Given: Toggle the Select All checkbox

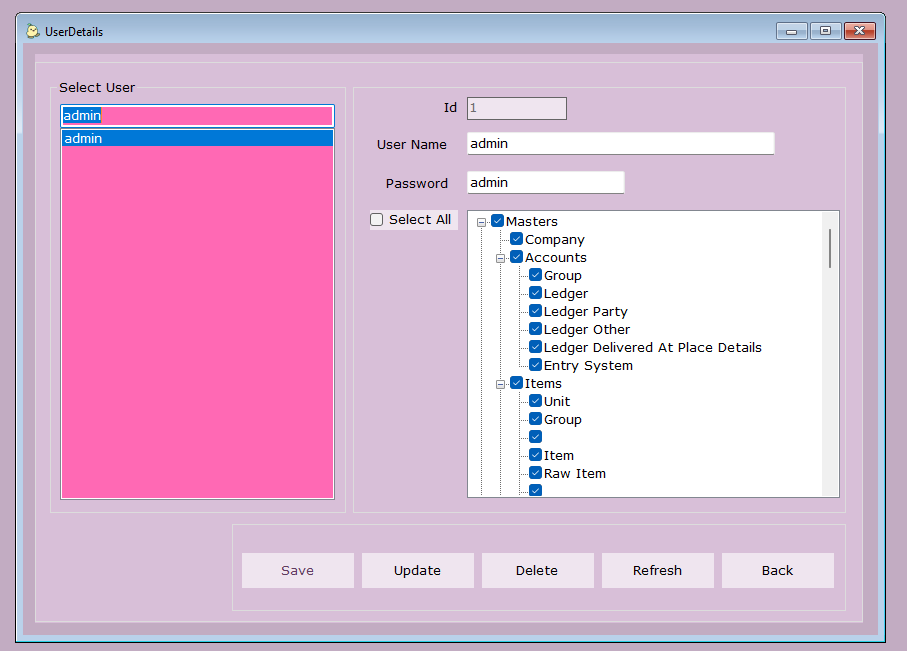Looking at the screenshot, I should point(377,220).
